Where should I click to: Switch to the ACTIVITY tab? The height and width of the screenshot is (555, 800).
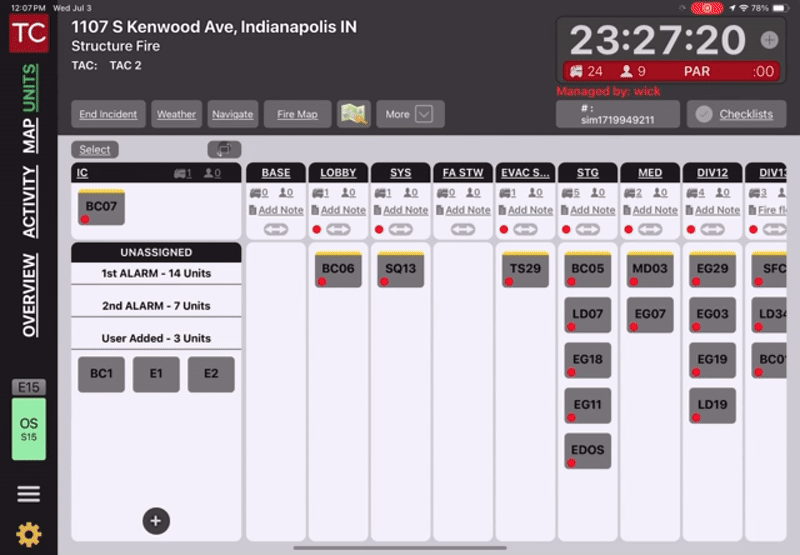pyautogui.click(x=30, y=201)
